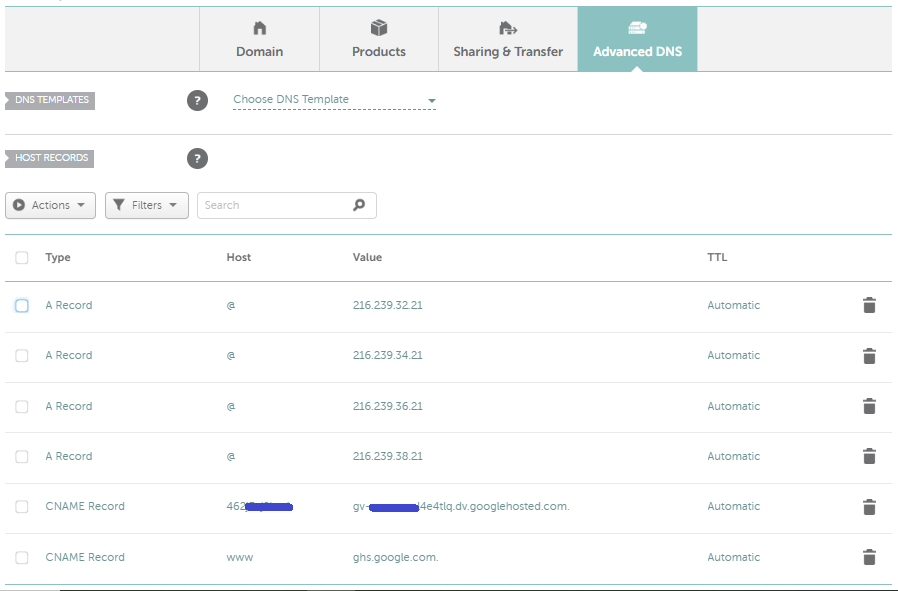The width and height of the screenshot is (898, 591).
Task: Click Automatic TTL for 216.239.32.21 record
Action: click(734, 305)
